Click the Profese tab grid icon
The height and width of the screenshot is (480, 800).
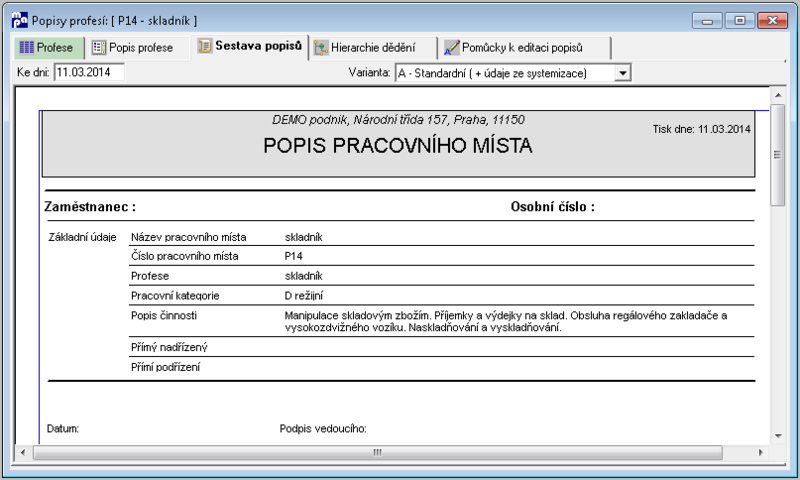pos(26,47)
